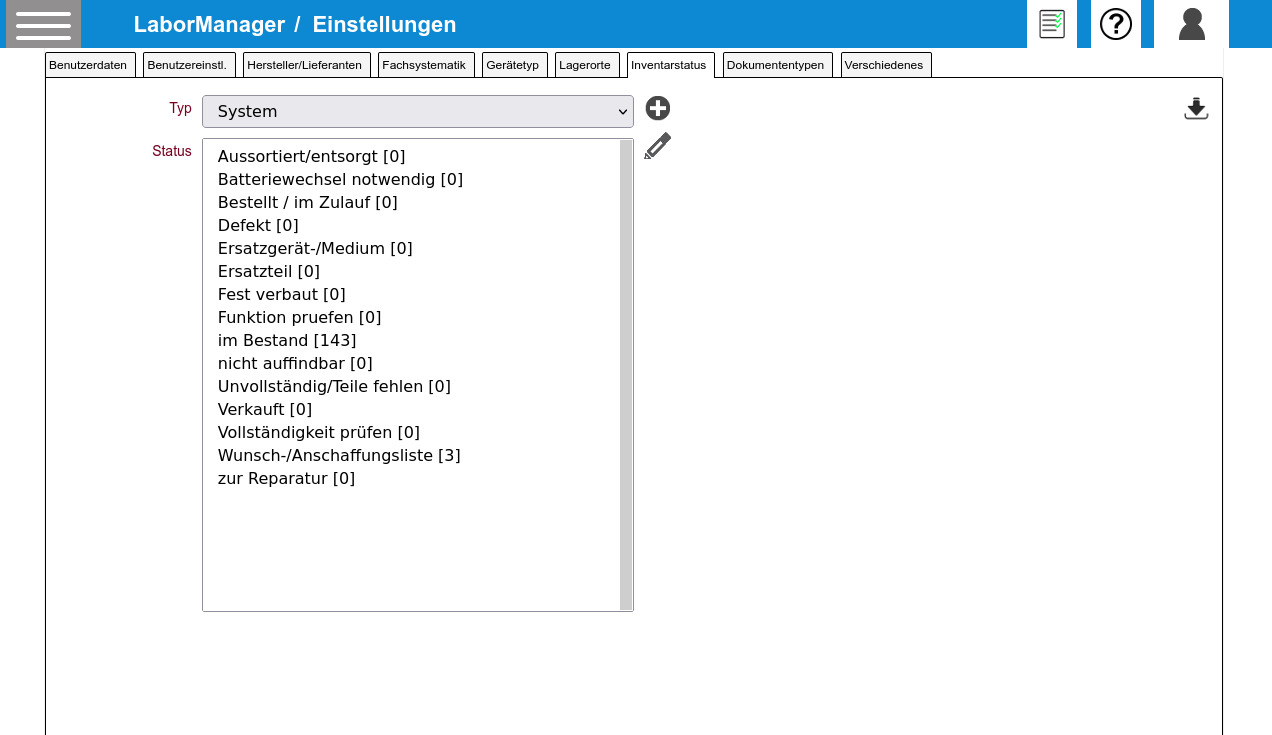Open the user profile icon
Viewport: 1272px width, 735px height.
click(x=1191, y=24)
